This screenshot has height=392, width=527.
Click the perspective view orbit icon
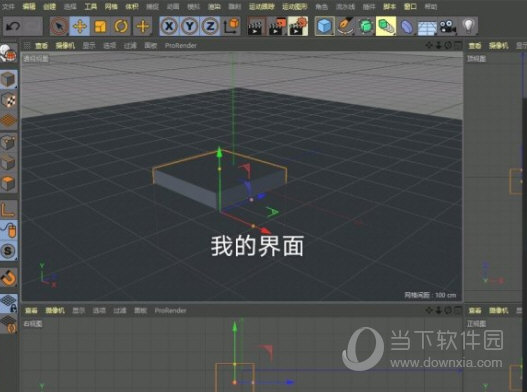[448, 45]
